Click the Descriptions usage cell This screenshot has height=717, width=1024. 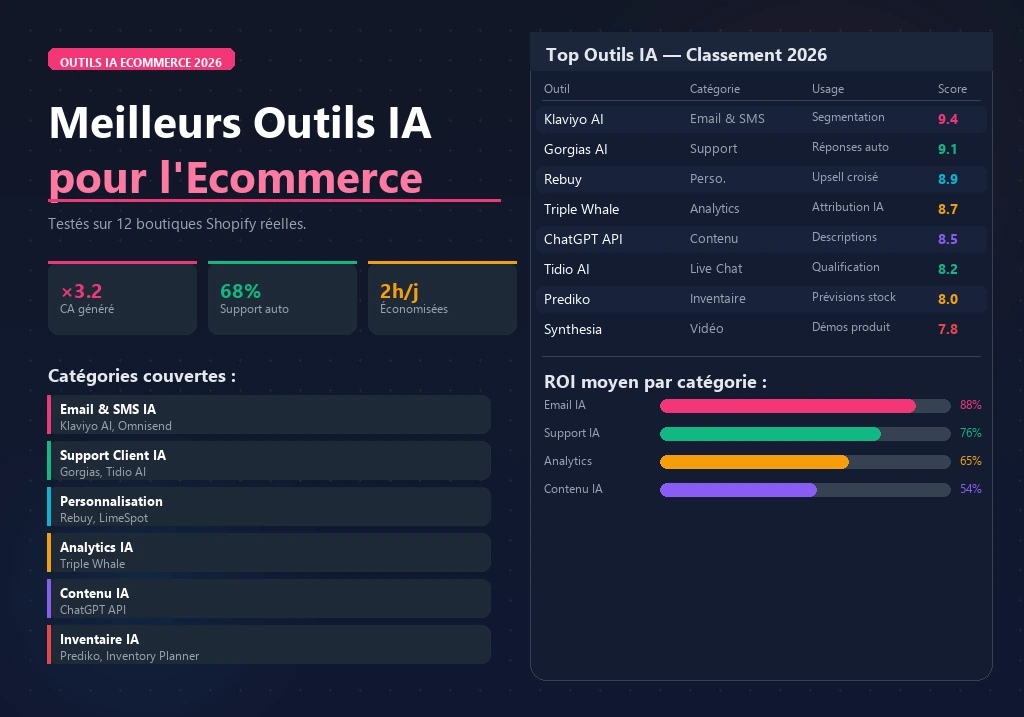click(844, 237)
